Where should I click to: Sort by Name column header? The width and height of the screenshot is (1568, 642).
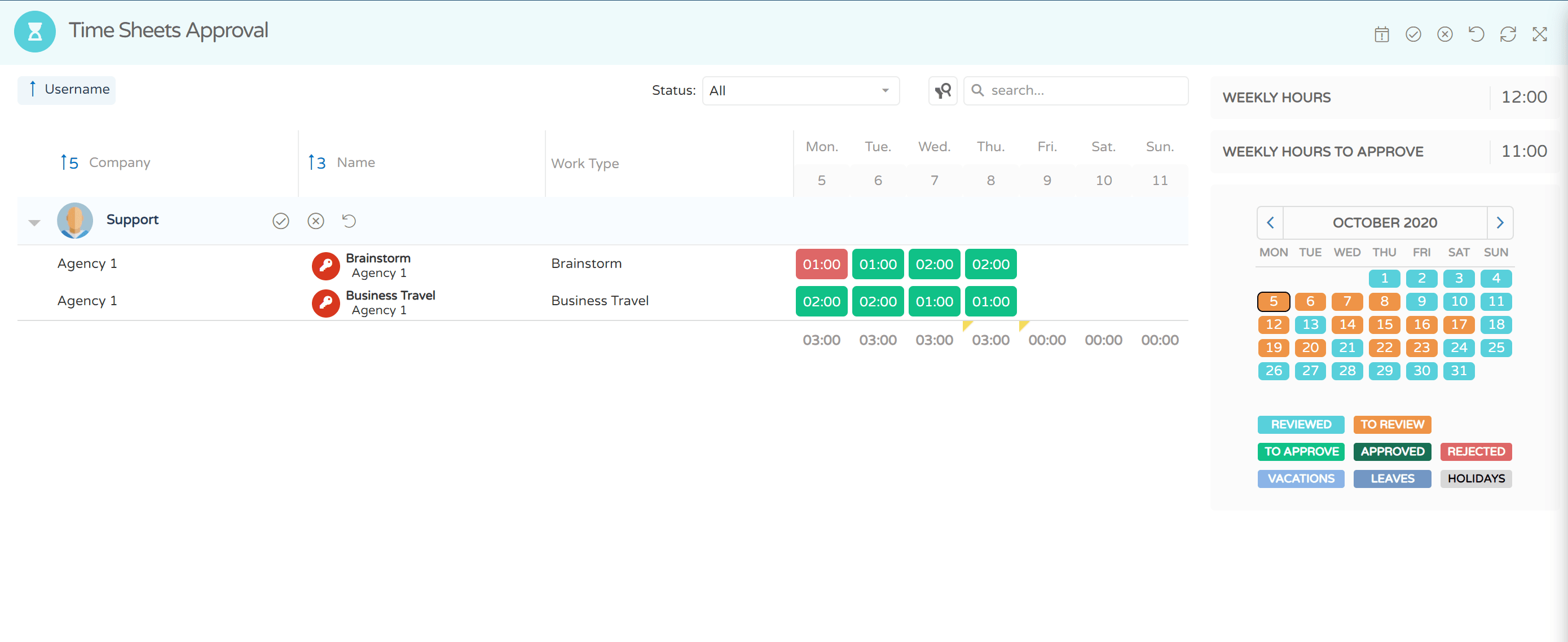point(355,162)
